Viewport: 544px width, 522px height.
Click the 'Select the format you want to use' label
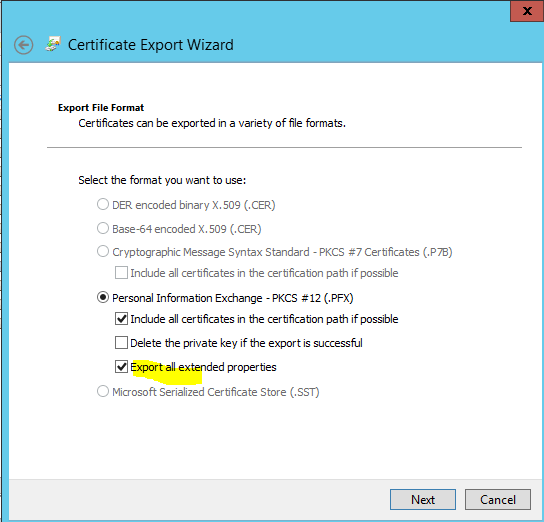pyautogui.click(x=162, y=180)
